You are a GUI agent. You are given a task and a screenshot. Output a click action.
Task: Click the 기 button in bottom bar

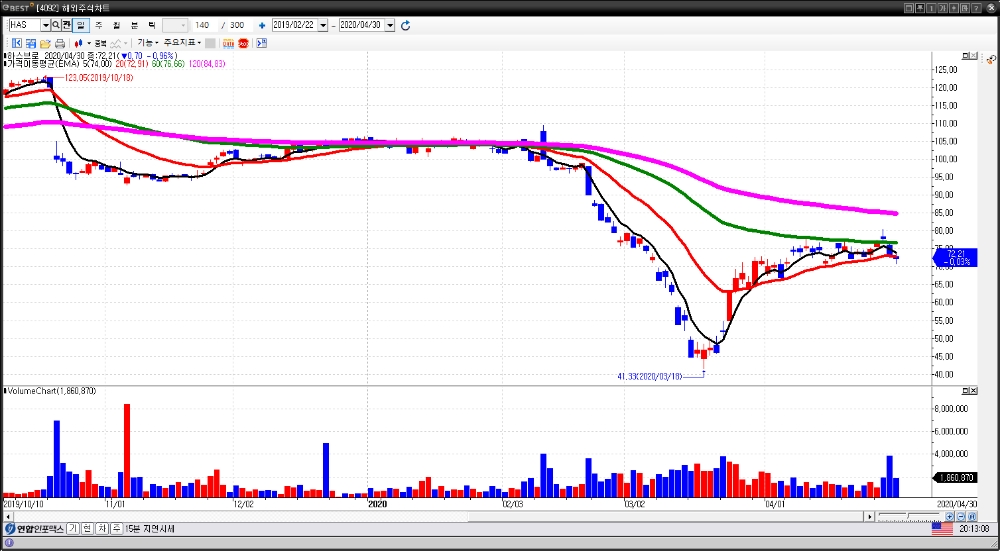(x=73, y=528)
